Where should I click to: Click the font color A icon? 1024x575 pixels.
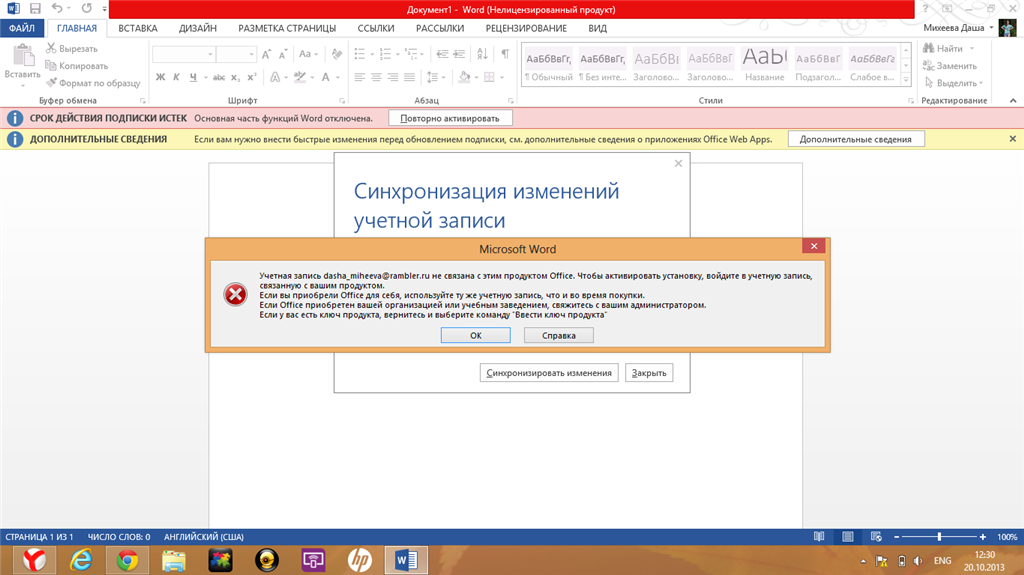325,77
